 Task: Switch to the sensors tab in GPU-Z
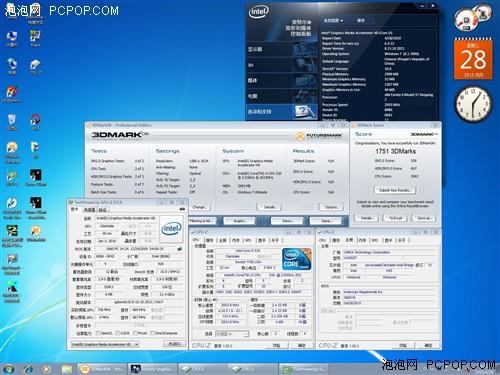[x=89, y=210]
